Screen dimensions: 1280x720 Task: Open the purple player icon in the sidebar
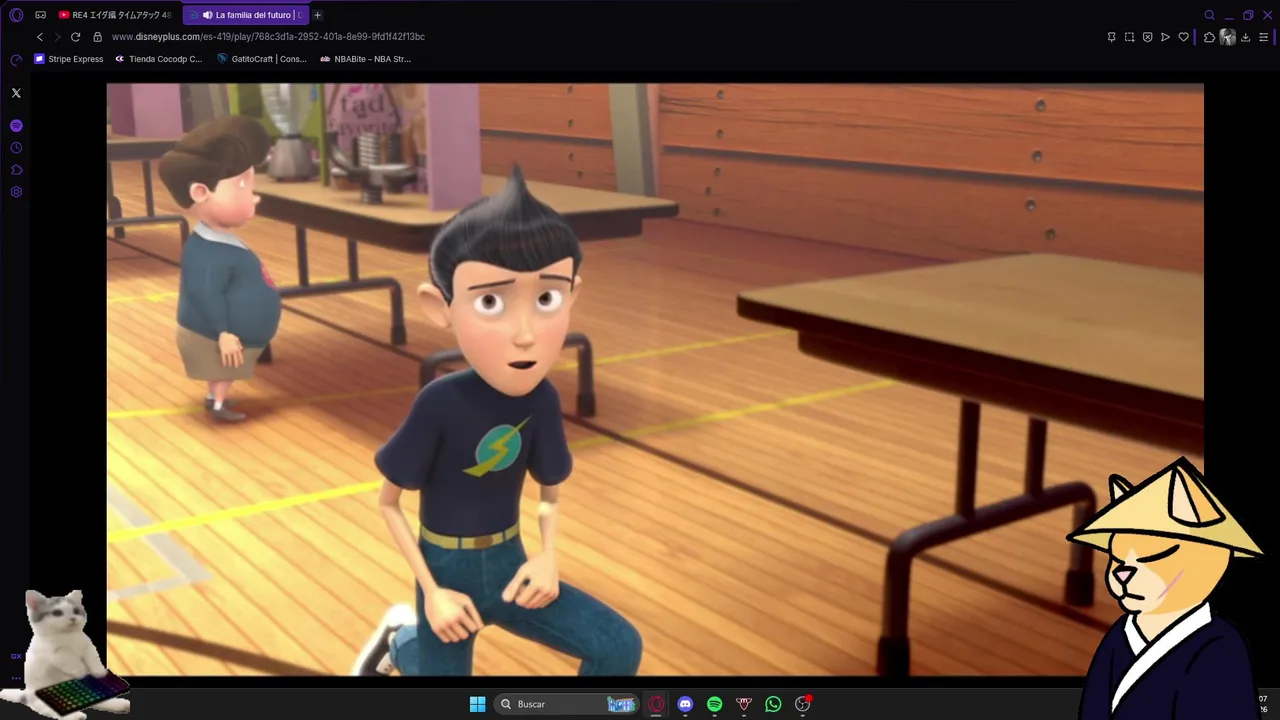pyautogui.click(x=16, y=126)
